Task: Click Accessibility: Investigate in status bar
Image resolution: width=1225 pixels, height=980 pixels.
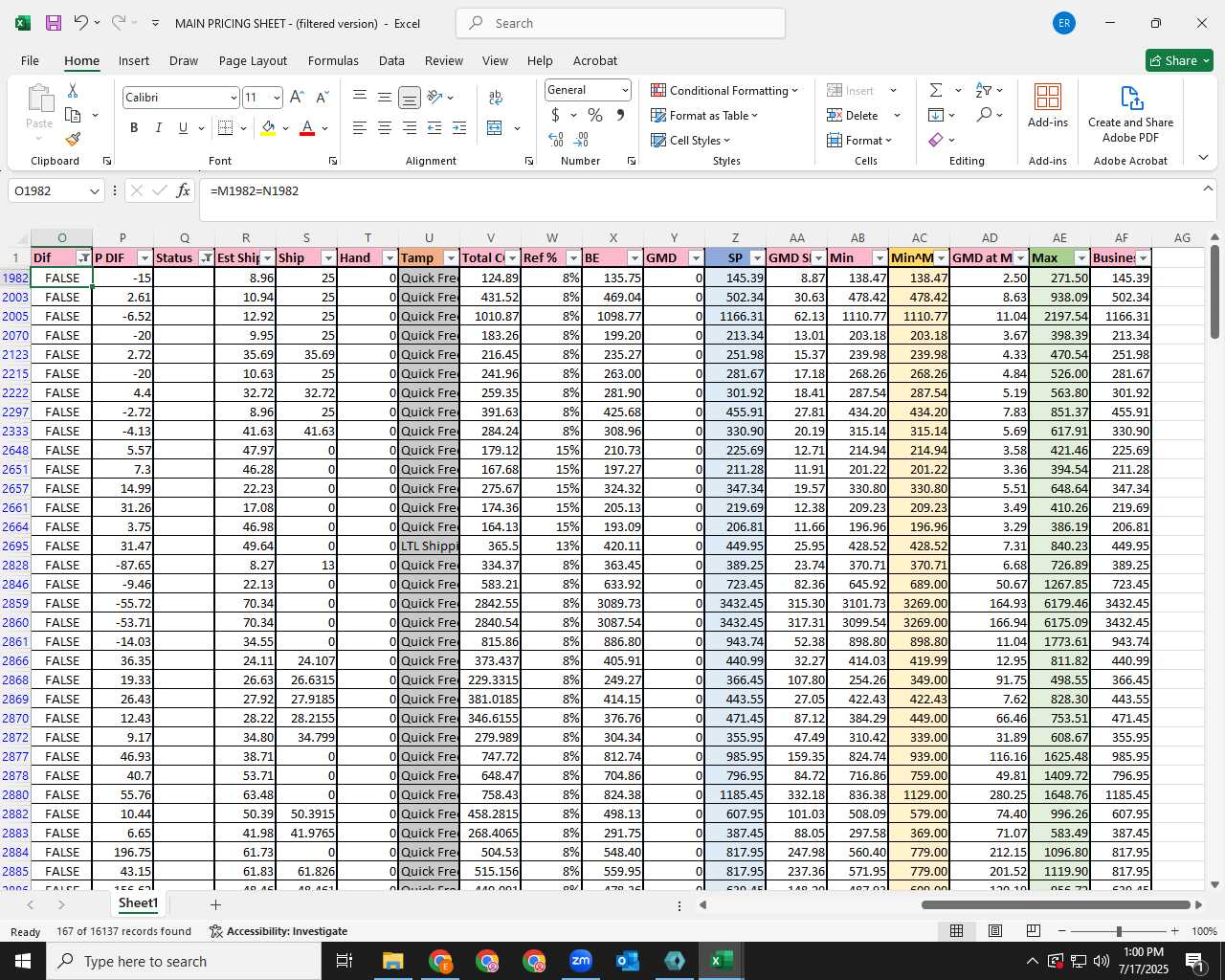Action: coord(278,931)
